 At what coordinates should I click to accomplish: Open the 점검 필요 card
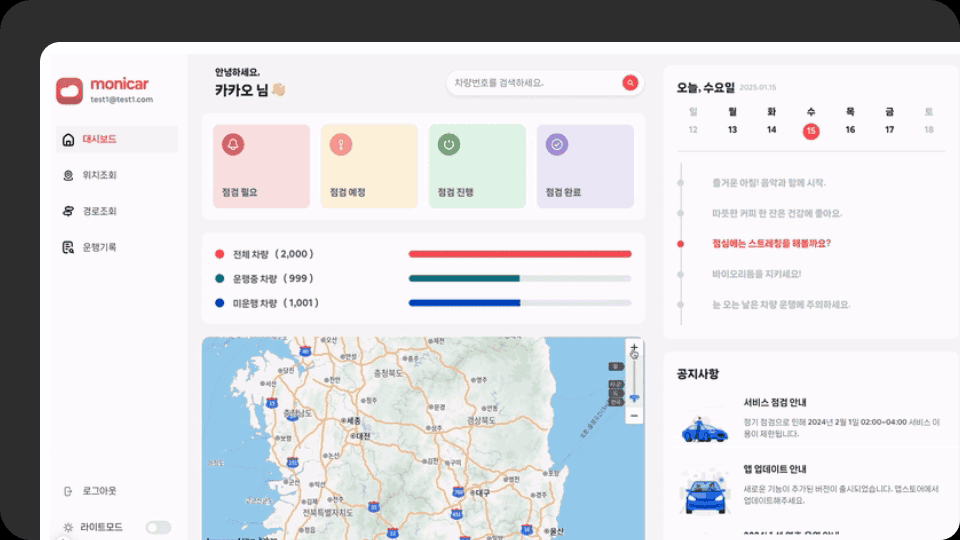click(x=261, y=167)
